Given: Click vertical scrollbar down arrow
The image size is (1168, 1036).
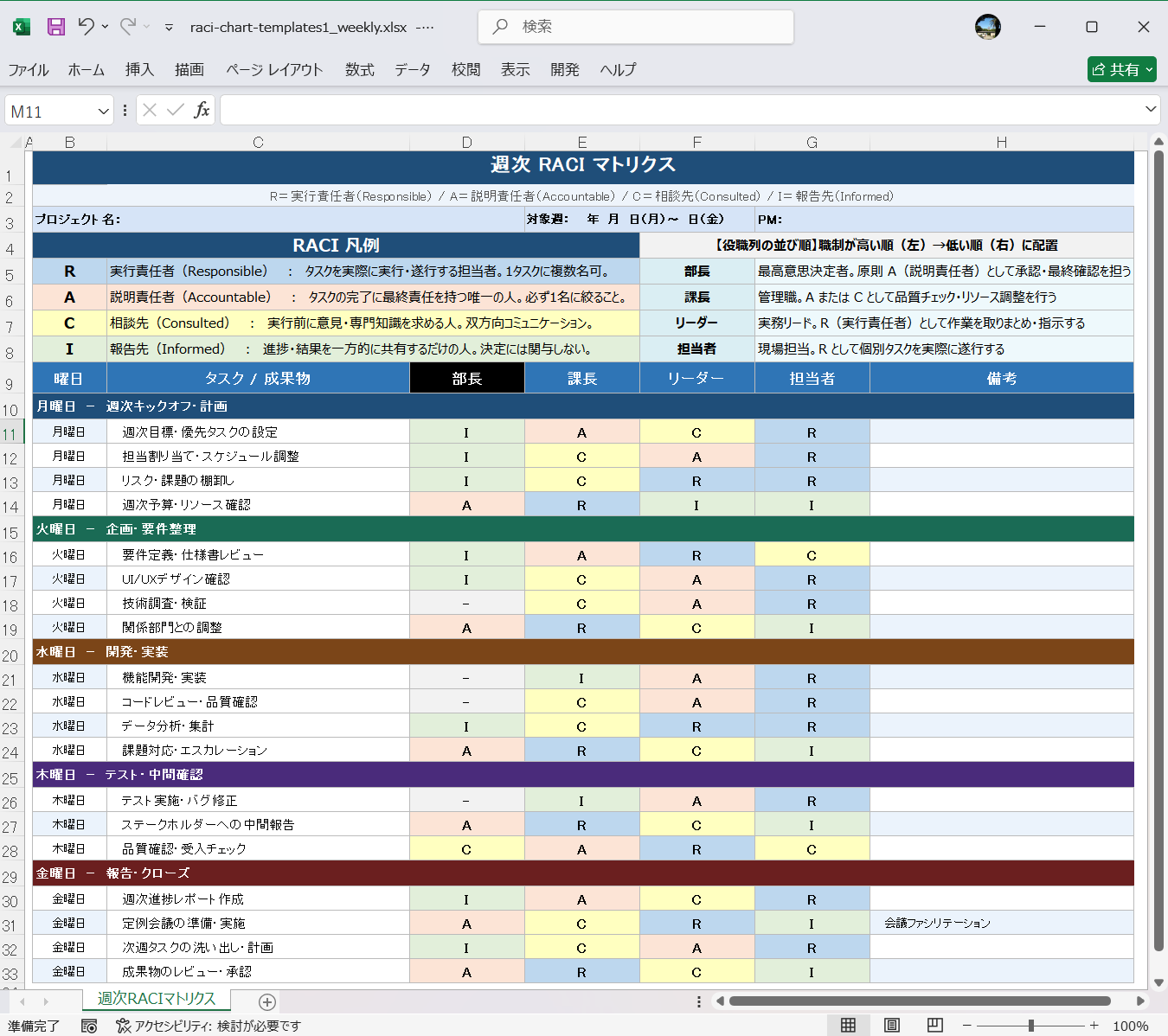Looking at the screenshot, I should point(1159,982).
